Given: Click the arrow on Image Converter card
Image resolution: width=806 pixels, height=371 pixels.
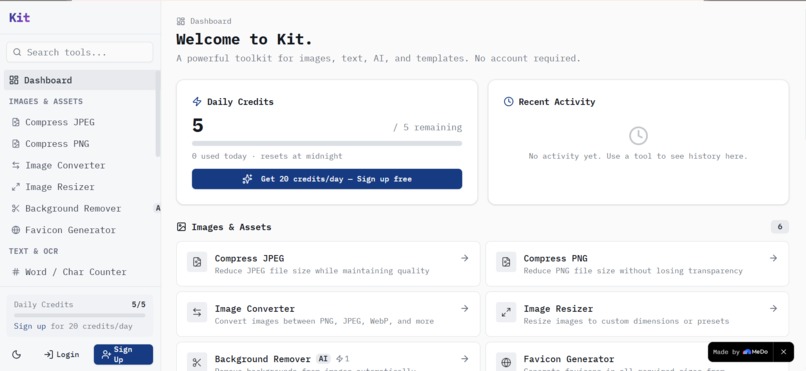Looking at the screenshot, I should click(465, 308).
